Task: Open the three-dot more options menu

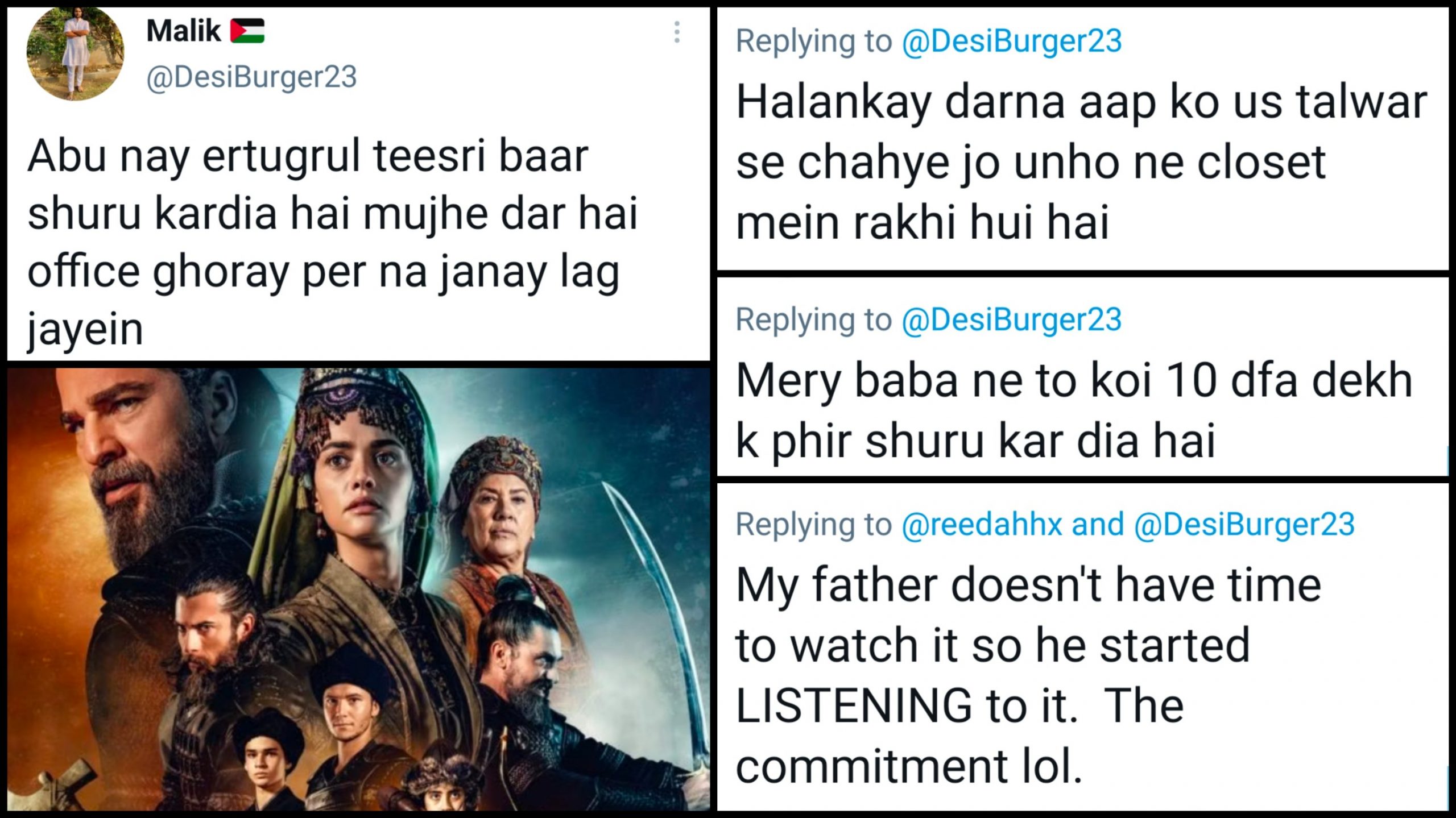Action: coord(677,32)
